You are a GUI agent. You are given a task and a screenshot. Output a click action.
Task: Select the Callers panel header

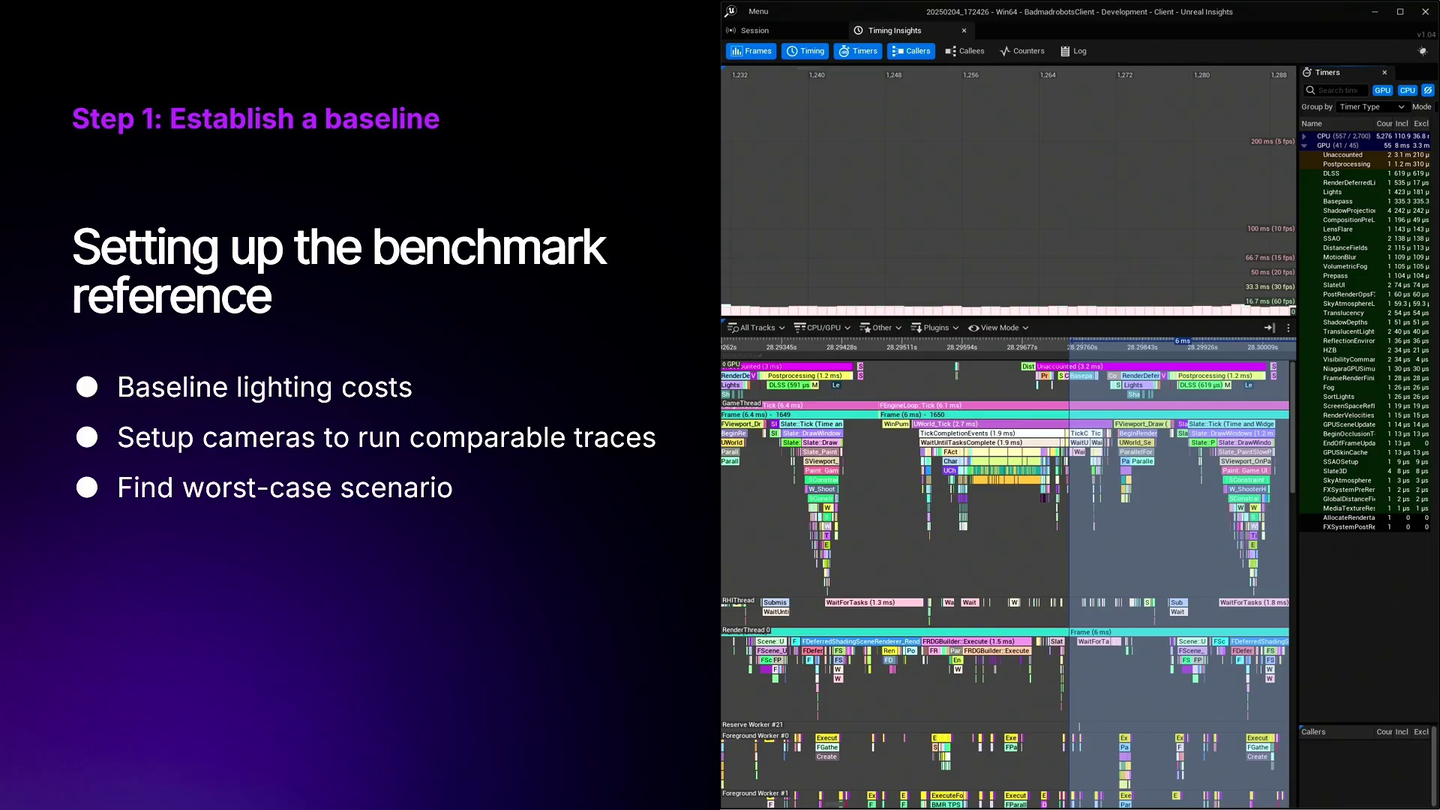[x=1313, y=732]
